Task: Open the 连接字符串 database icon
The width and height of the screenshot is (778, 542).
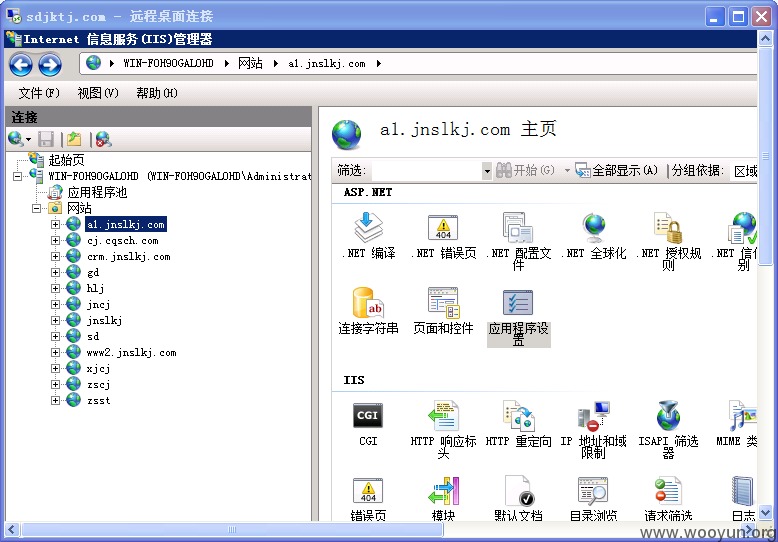Action: [x=368, y=303]
